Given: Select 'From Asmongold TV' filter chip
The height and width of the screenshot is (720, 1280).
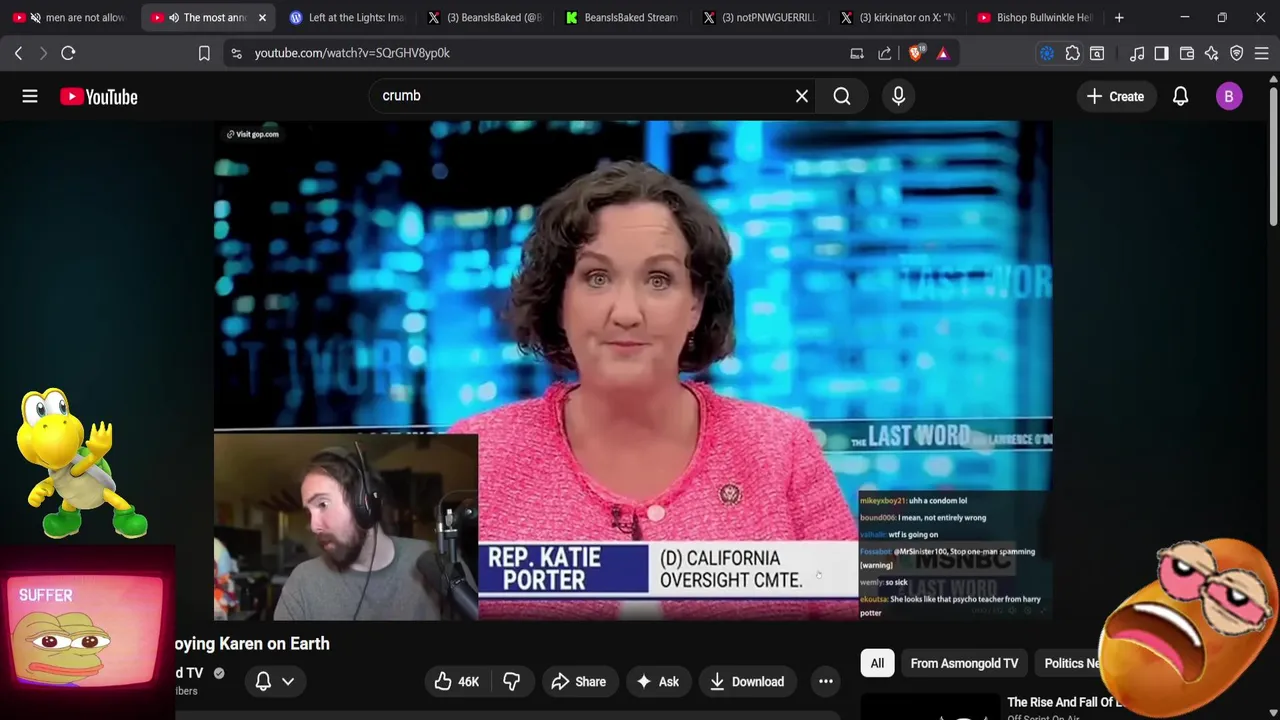Looking at the screenshot, I should [964, 663].
